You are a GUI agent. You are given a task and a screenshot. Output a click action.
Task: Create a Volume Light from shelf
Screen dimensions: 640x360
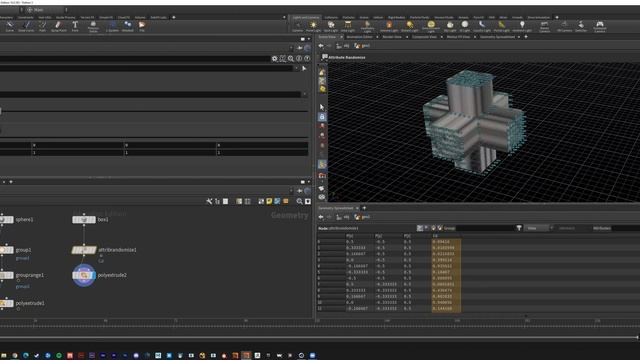click(389, 27)
